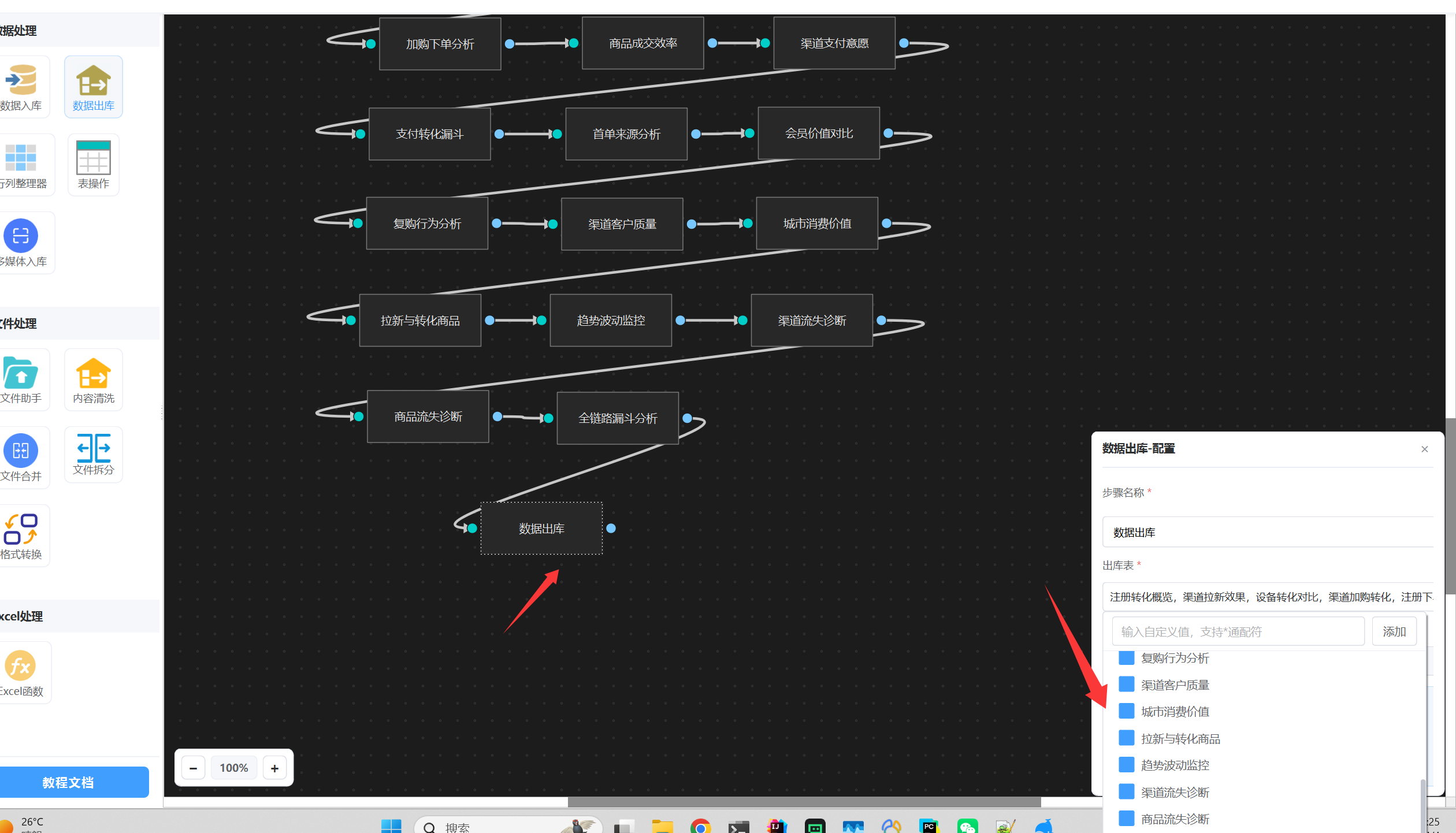Click the 表操作 table icon
Image resolution: width=1456 pixels, height=833 pixels.
(93, 158)
